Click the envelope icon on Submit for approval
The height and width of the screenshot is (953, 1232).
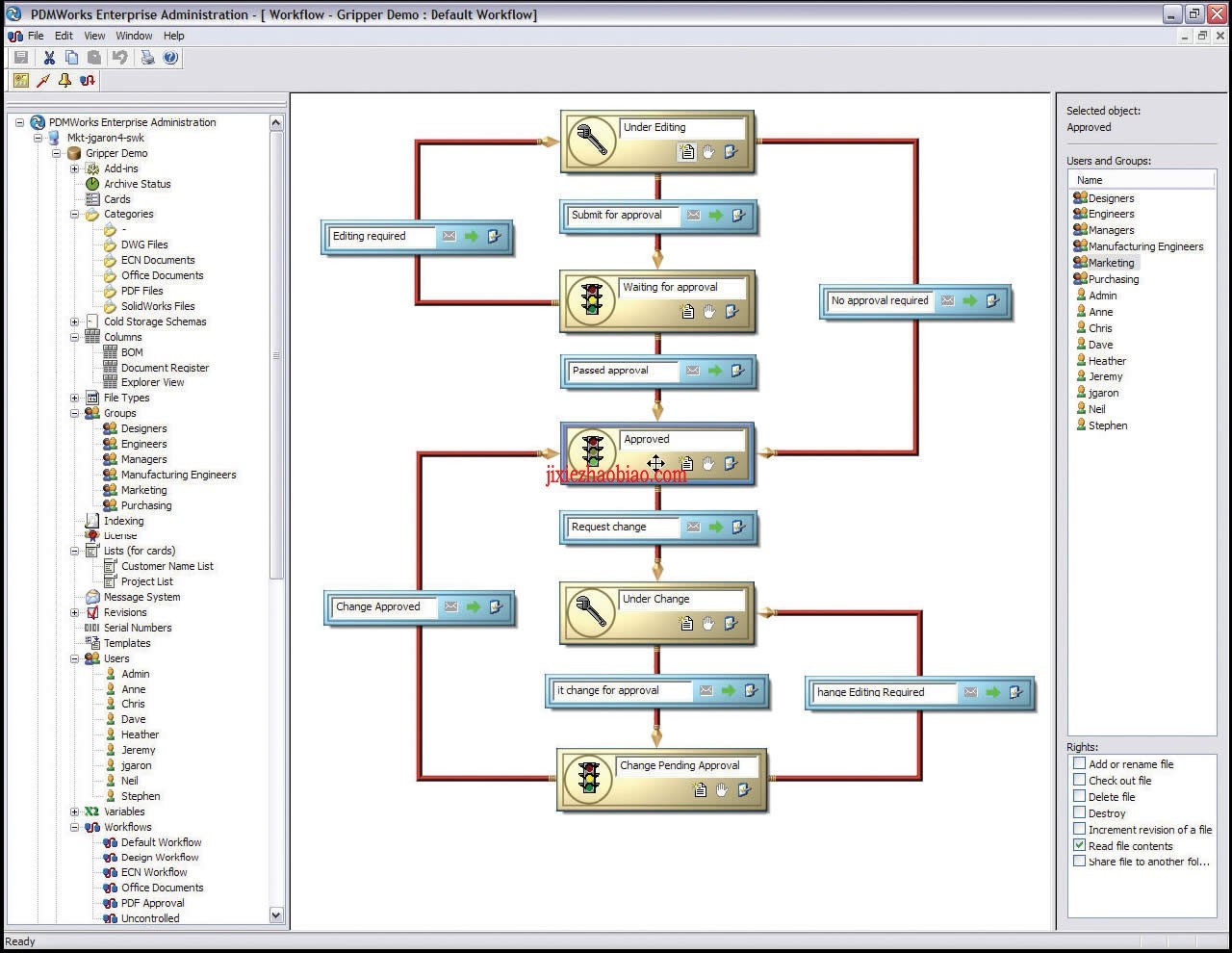[693, 216]
